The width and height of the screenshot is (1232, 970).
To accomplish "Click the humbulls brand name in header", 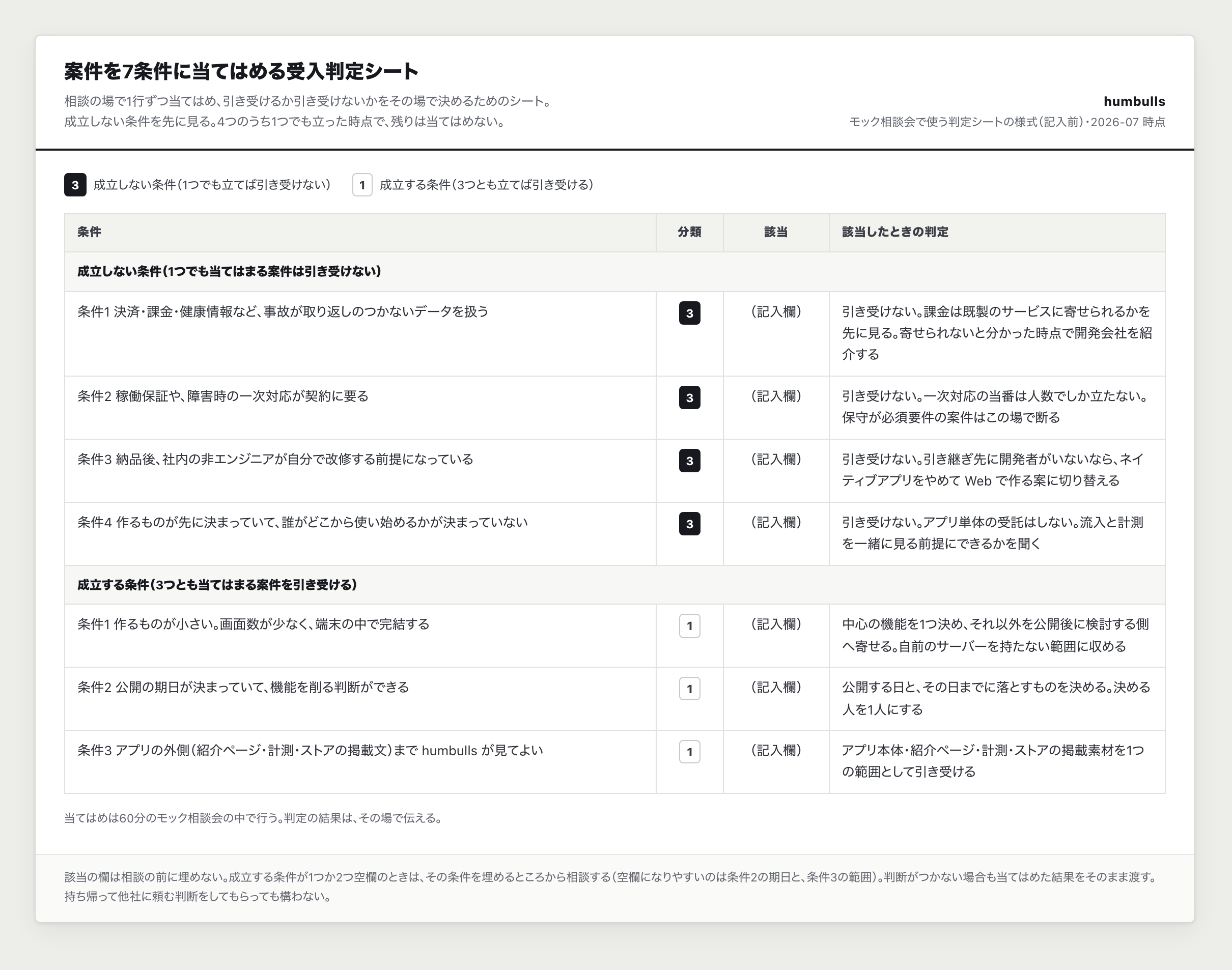I will click(x=1134, y=101).
